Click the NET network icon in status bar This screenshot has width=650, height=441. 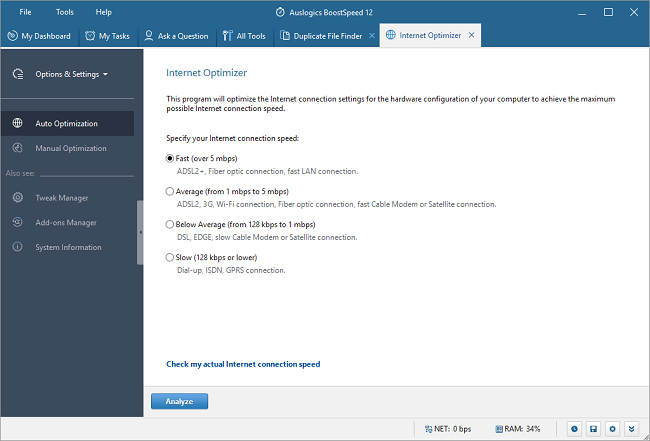point(428,429)
